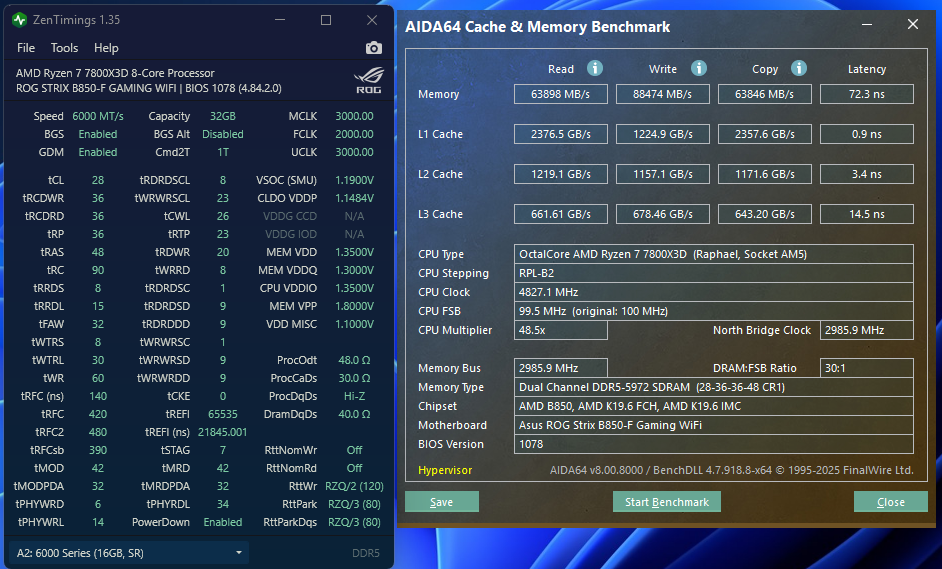Click the tREFI value 65535
The height and width of the screenshot is (569, 942).
pos(223,414)
